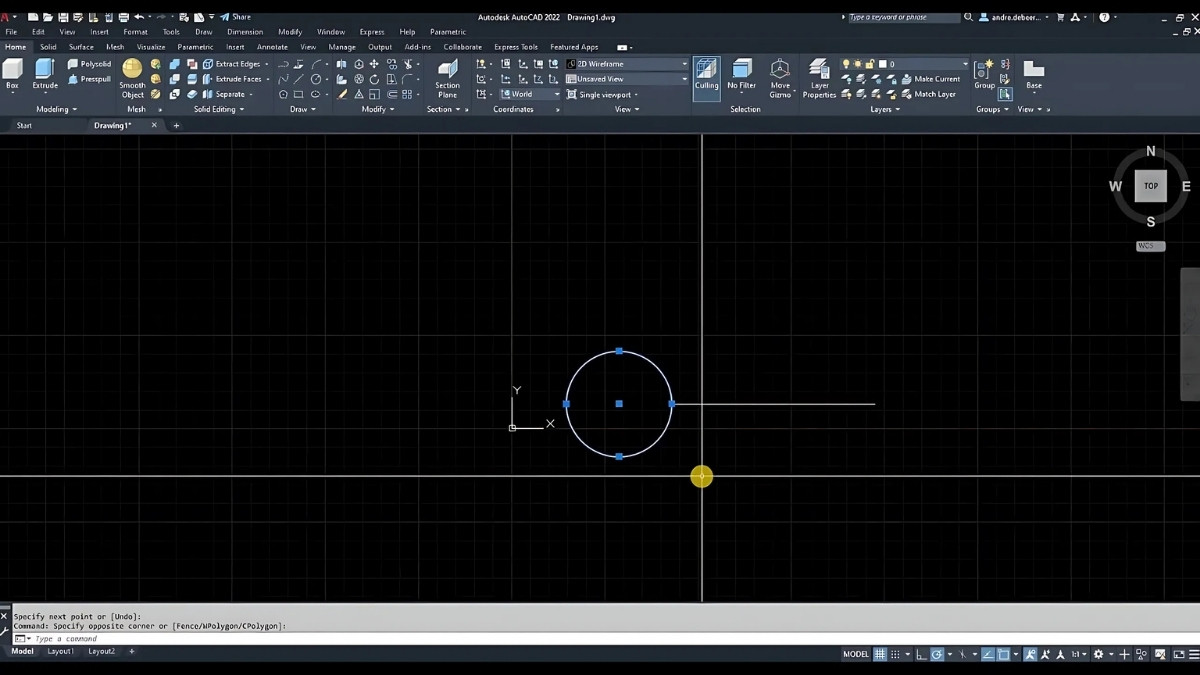
Task: Open the annotation scale 1:1 dropdown
Action: (x=1080, y=654)
